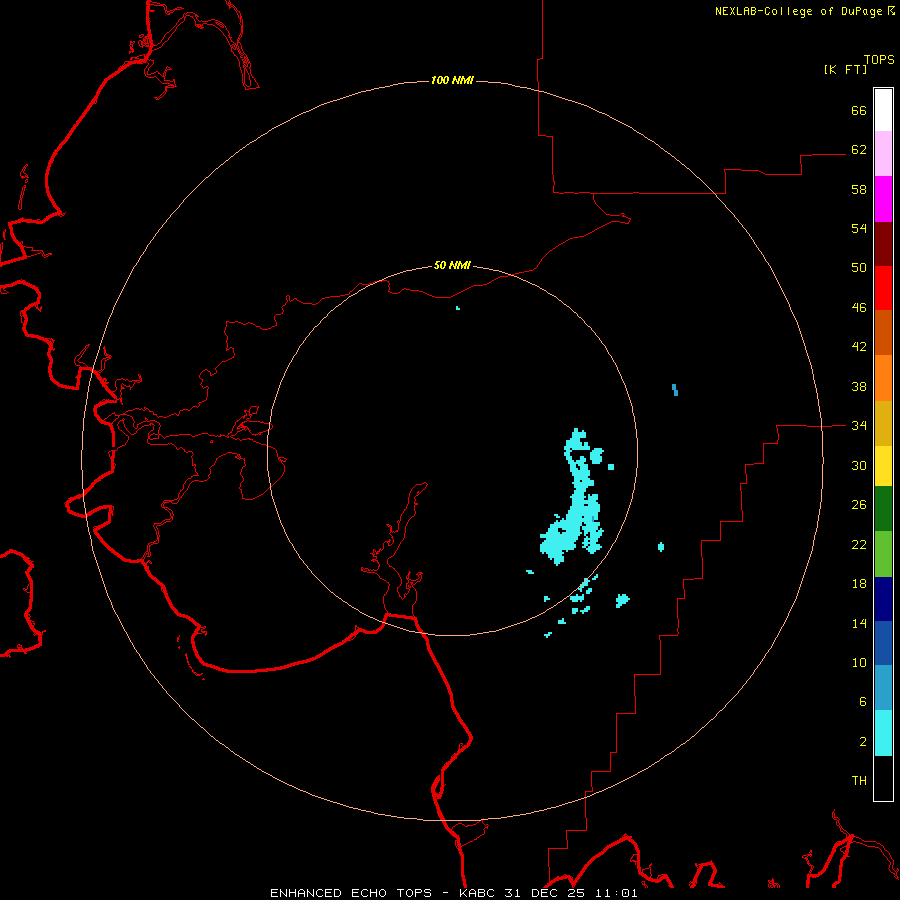Click the "22" legend value
Screen dimensions: 900x900
859,545
